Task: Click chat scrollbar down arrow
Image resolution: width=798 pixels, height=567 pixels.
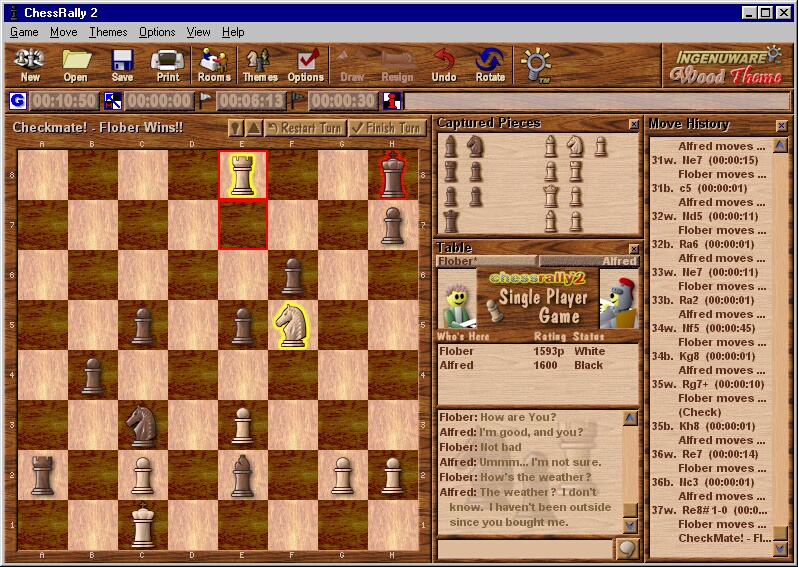Action: pyautogui.click(x=630, y=525)
